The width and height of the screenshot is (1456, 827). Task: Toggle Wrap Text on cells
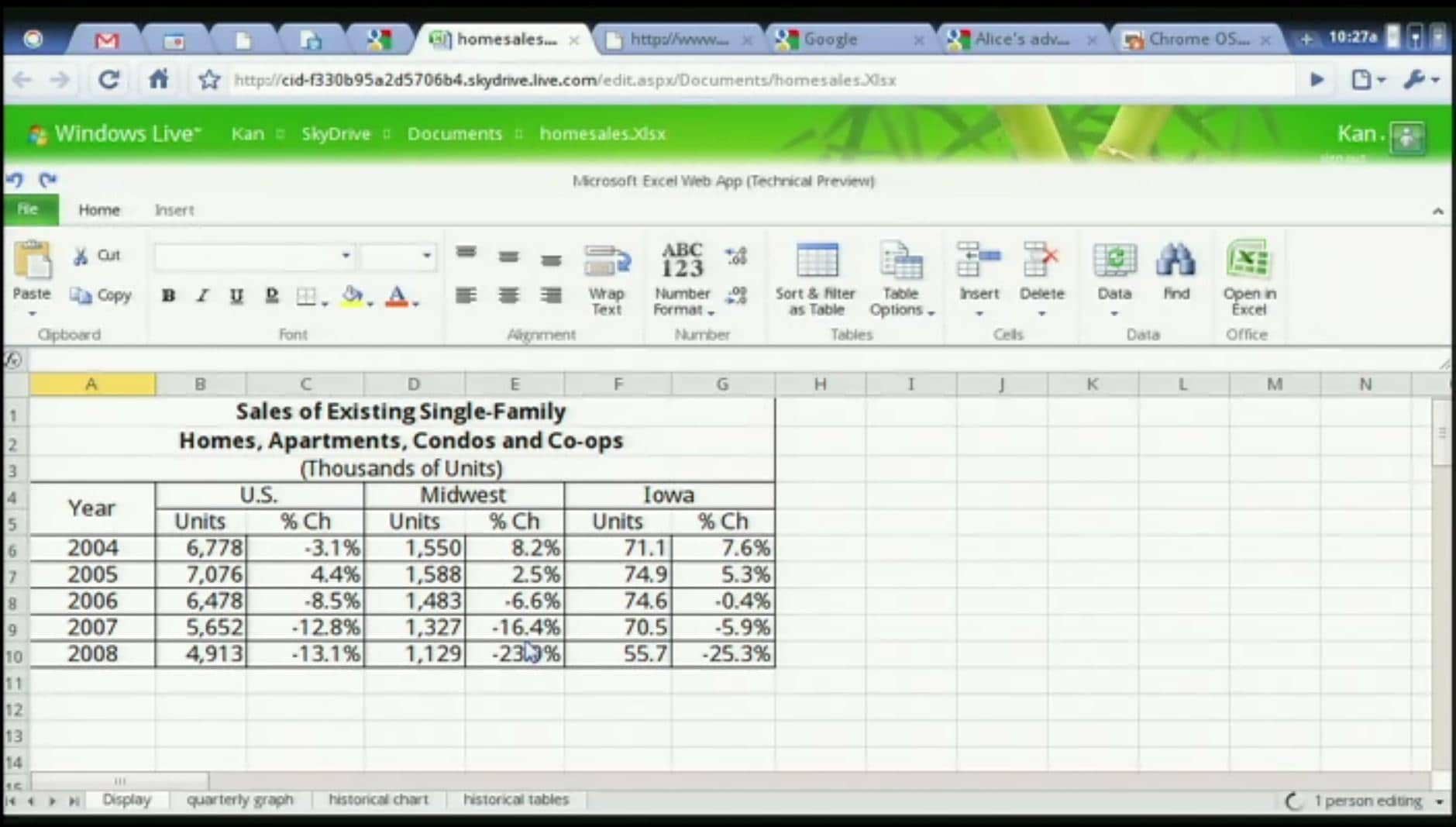607,262
